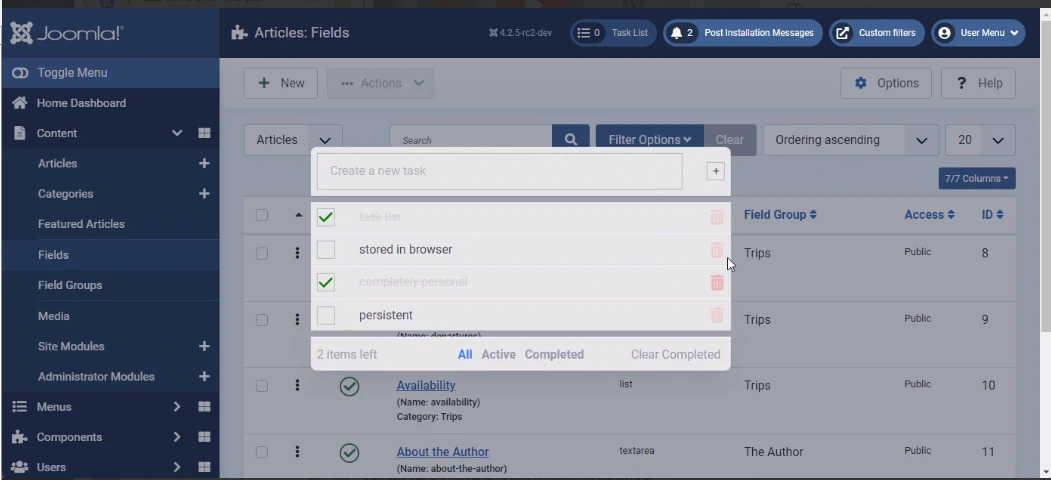Click the add task plus button
This screenshot has width=1051, height=480.
pos(715,171)
